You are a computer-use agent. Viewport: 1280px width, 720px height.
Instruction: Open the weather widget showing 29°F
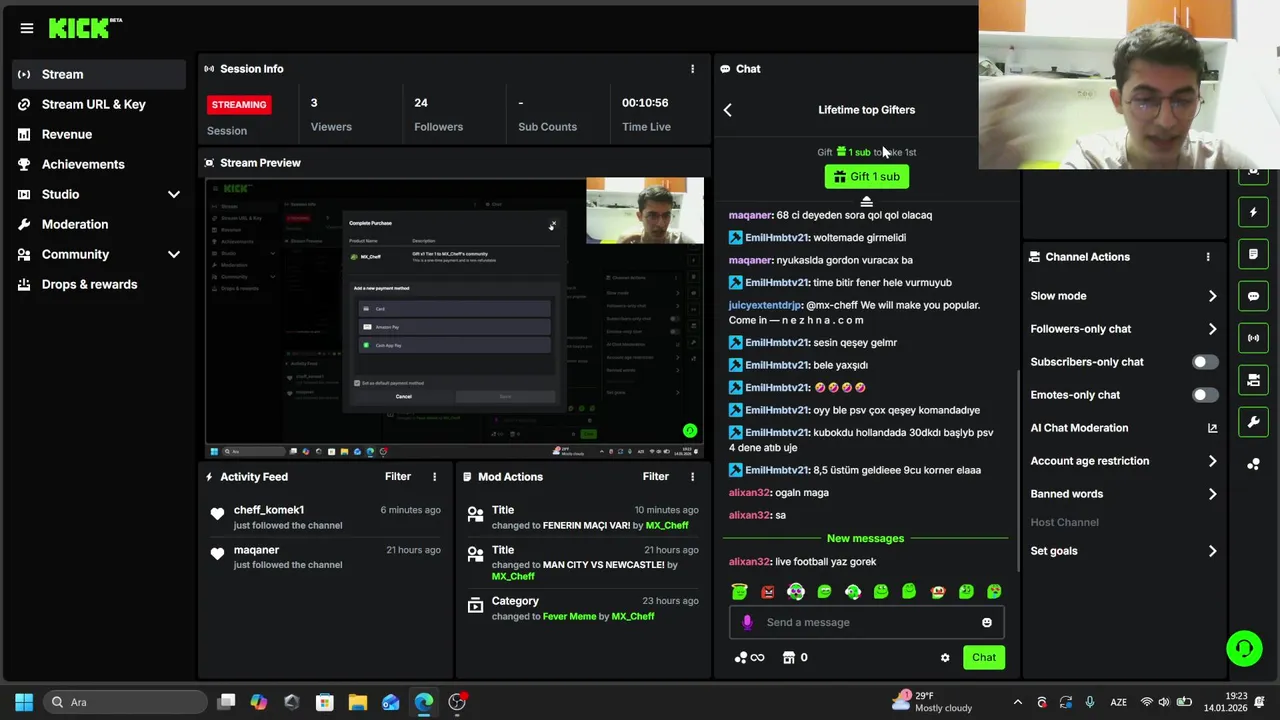tap(934, 702)
